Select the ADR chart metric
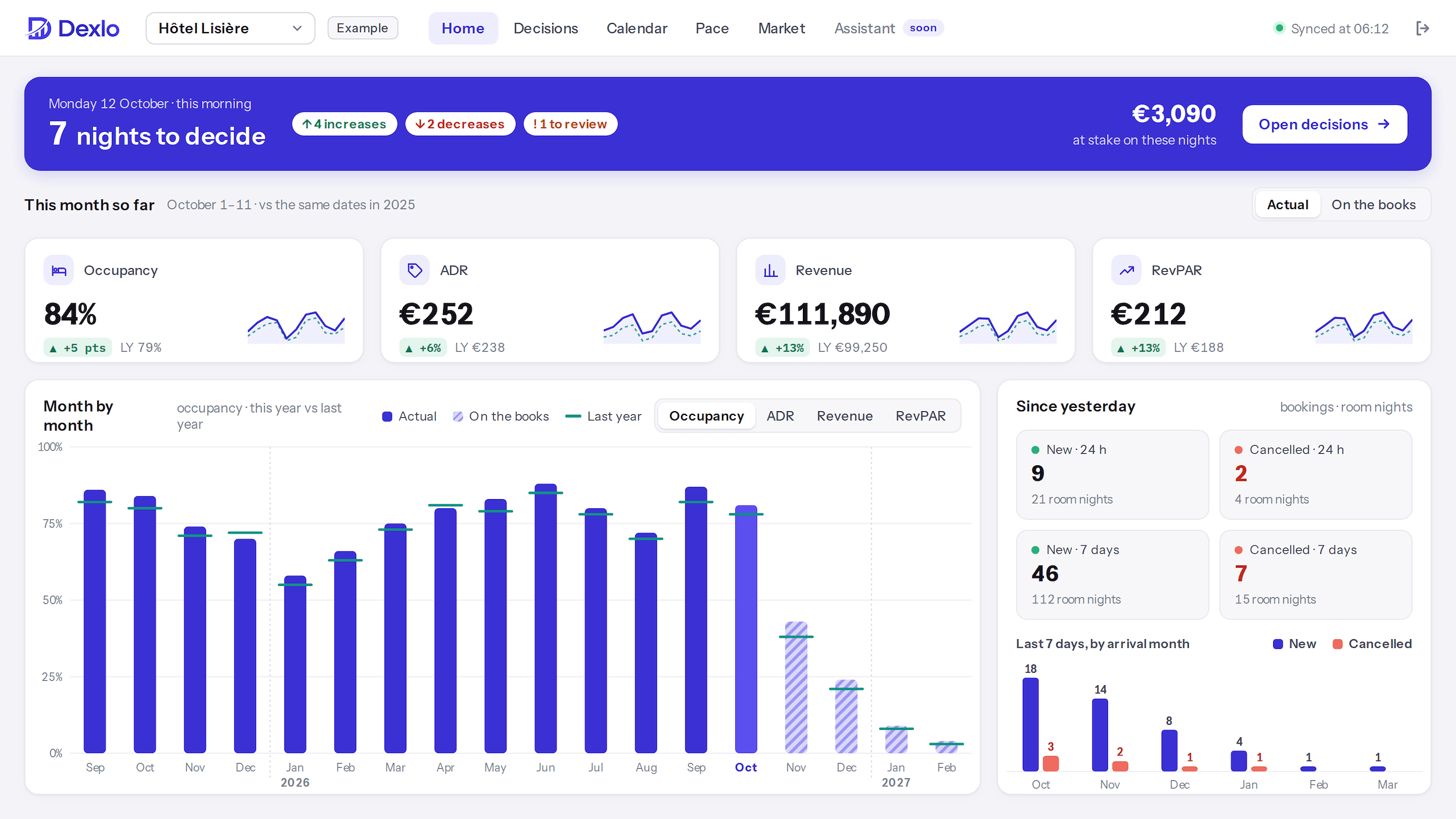 click(x=780, y=416)
